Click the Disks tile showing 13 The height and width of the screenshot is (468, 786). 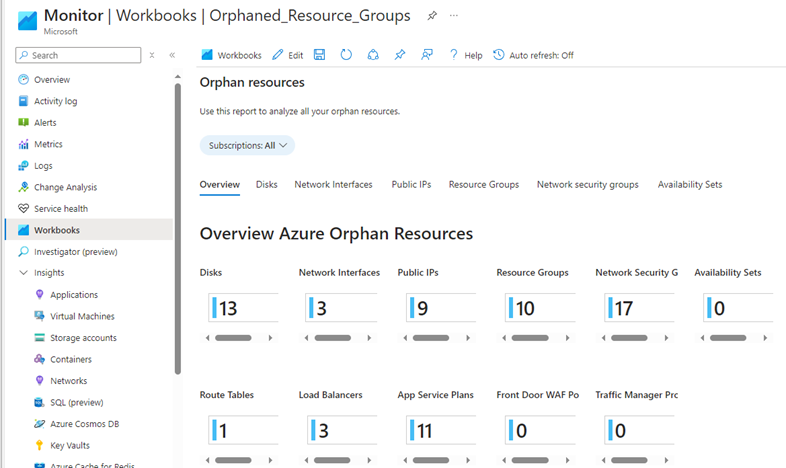[243, 308]
